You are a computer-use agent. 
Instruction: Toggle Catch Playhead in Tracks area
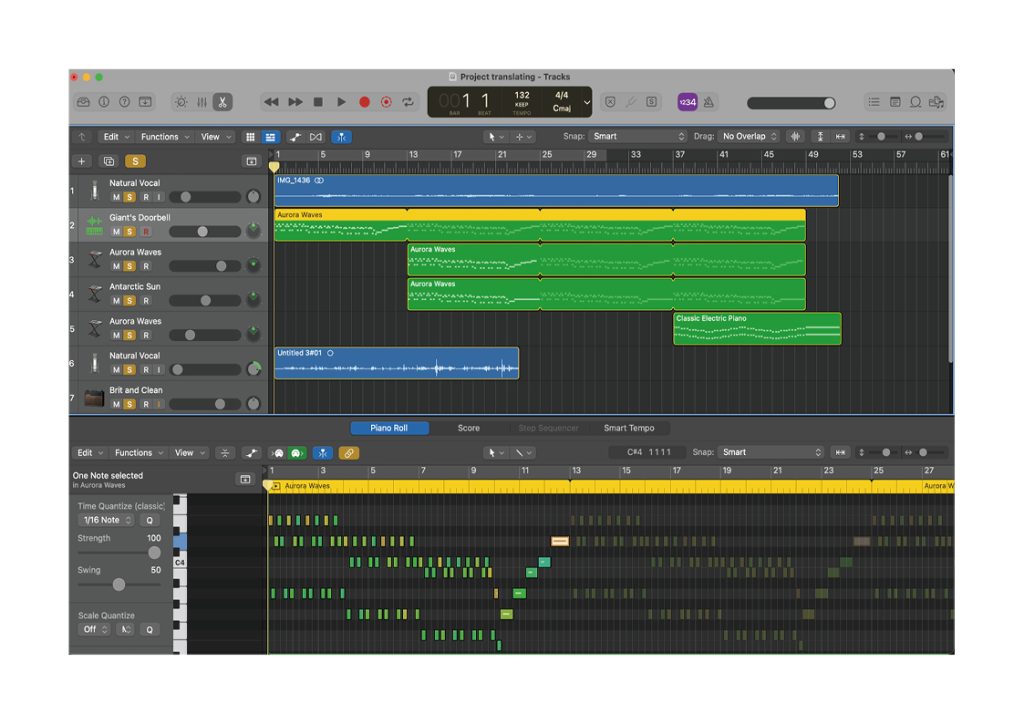point(342,137)
